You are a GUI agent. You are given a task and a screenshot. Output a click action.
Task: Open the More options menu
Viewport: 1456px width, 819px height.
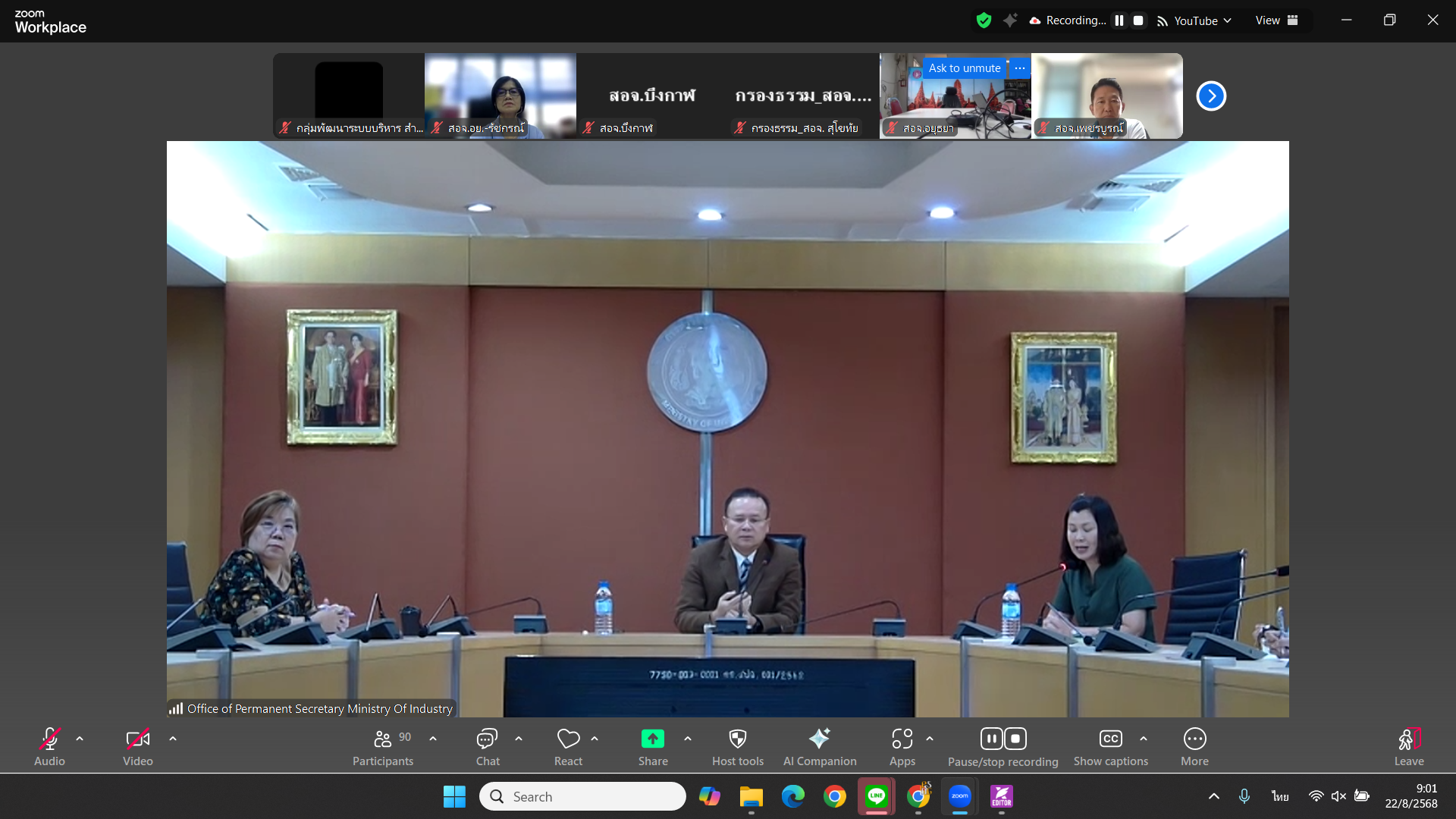pos(1194,739)
